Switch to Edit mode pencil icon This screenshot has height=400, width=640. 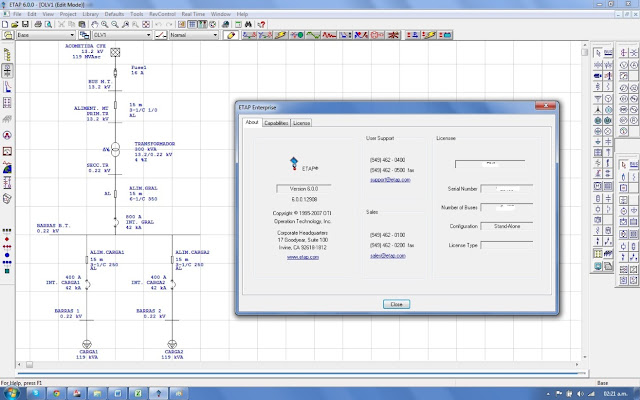click(x=231, y=35)
